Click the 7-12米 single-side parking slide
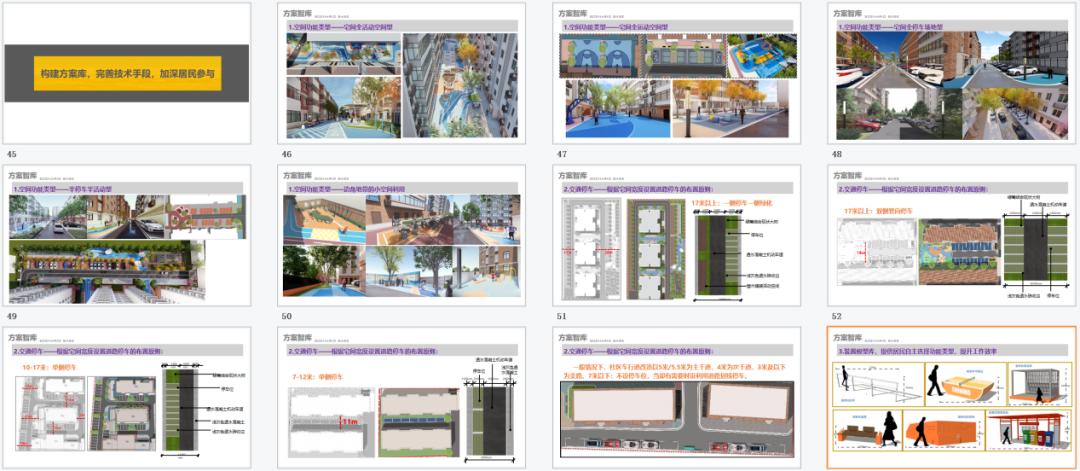The width and height of the screenshot is (1080, 471). pyautogui.click(x=400, y=397)
